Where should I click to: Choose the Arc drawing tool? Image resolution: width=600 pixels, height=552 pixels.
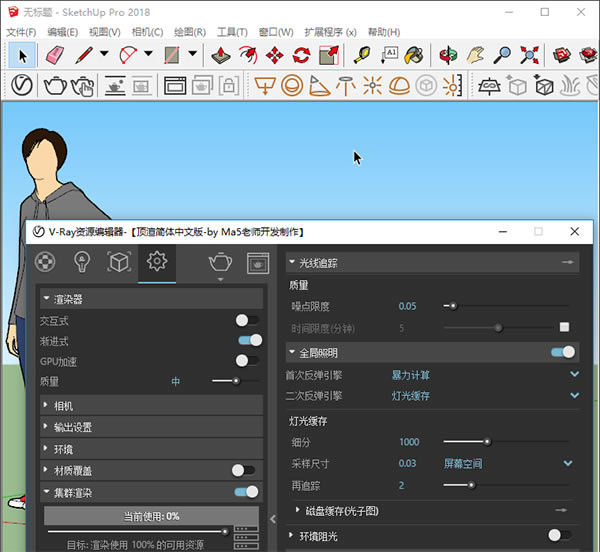coord(128,55)
